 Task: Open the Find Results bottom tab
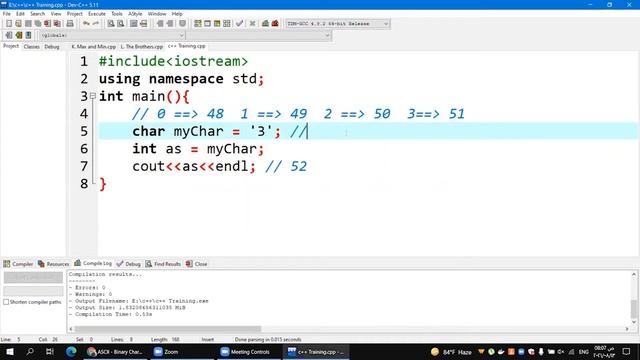(163, 264)
